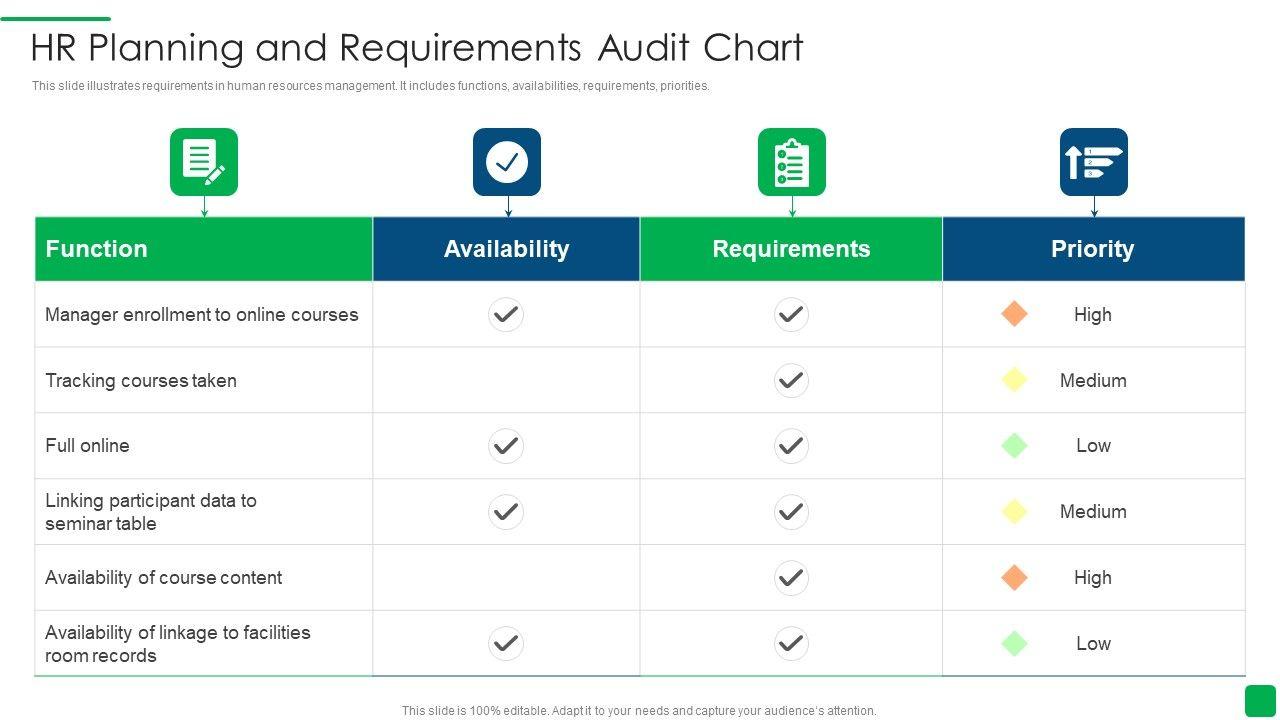Select 'Availability of course content' text
The height and width of the screenshot is (720, 1280).
163,577
